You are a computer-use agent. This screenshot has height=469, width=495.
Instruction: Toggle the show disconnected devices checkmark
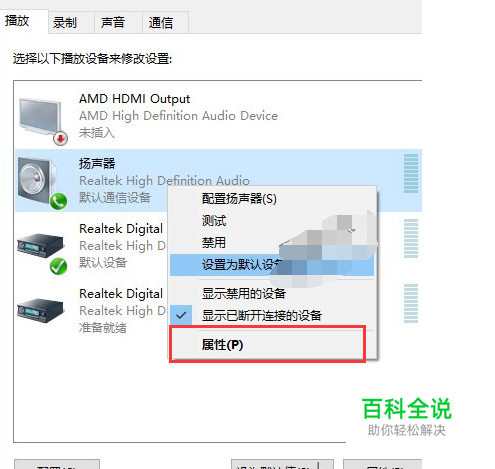pos(181,315)
